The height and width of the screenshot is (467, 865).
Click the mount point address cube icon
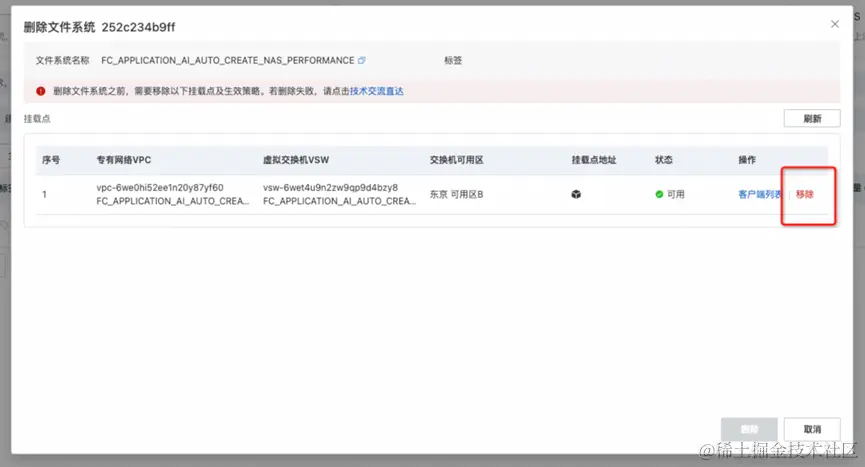576,194
